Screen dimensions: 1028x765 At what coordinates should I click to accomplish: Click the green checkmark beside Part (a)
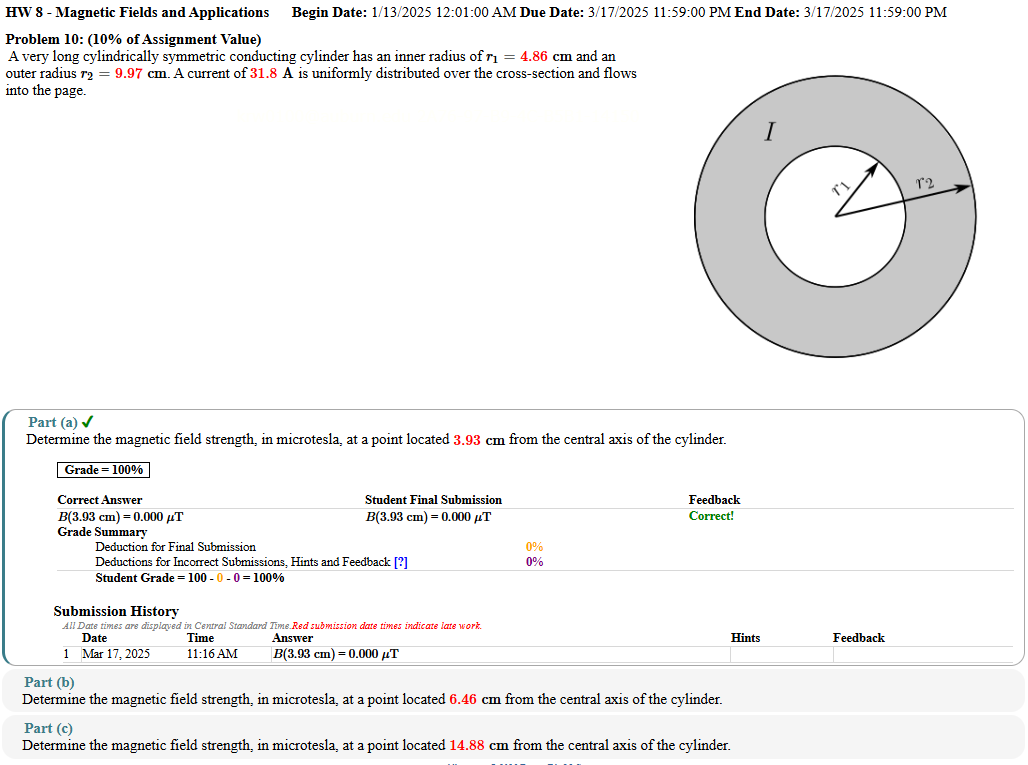(x=87, y=422)
